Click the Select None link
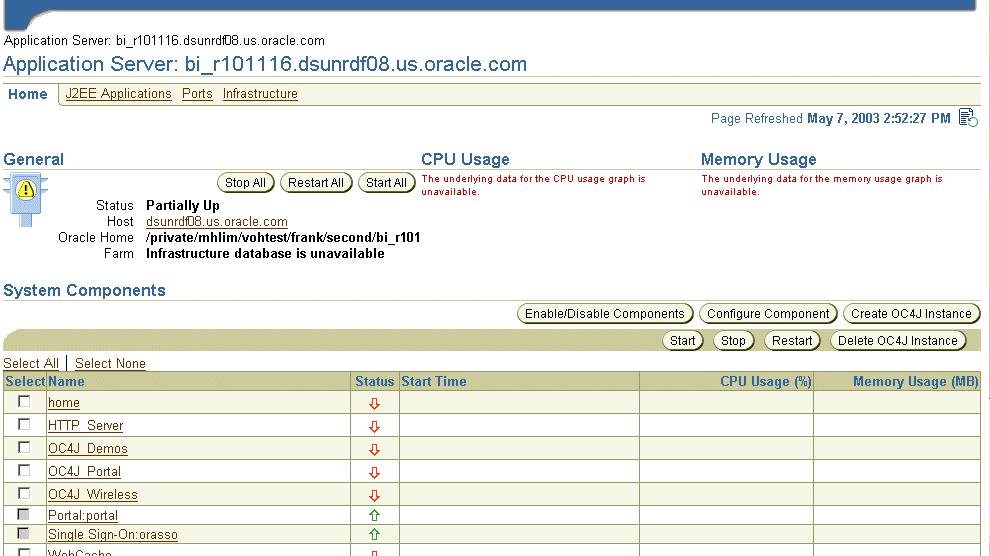Image resolution: width=990 pixels, height=556 pixels. (110, 364)
